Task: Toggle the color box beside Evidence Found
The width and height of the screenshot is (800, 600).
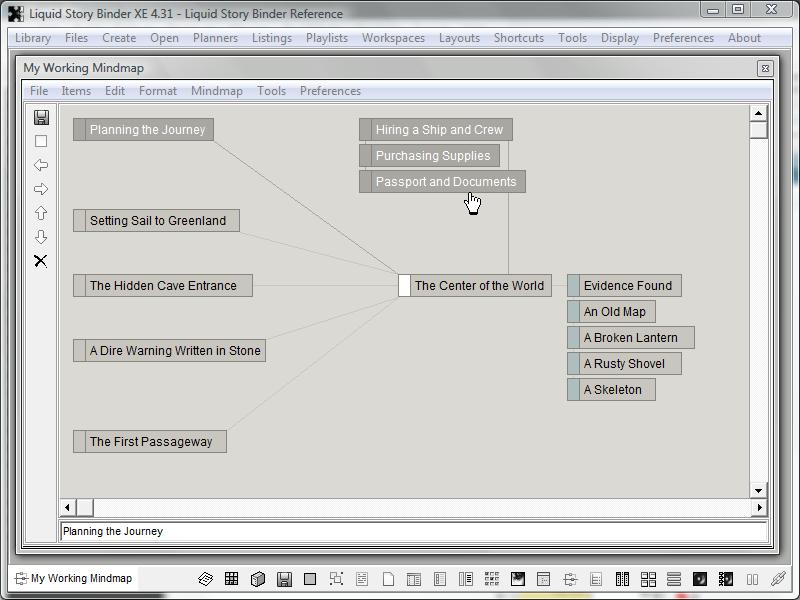Action: (x=574, y=286)
